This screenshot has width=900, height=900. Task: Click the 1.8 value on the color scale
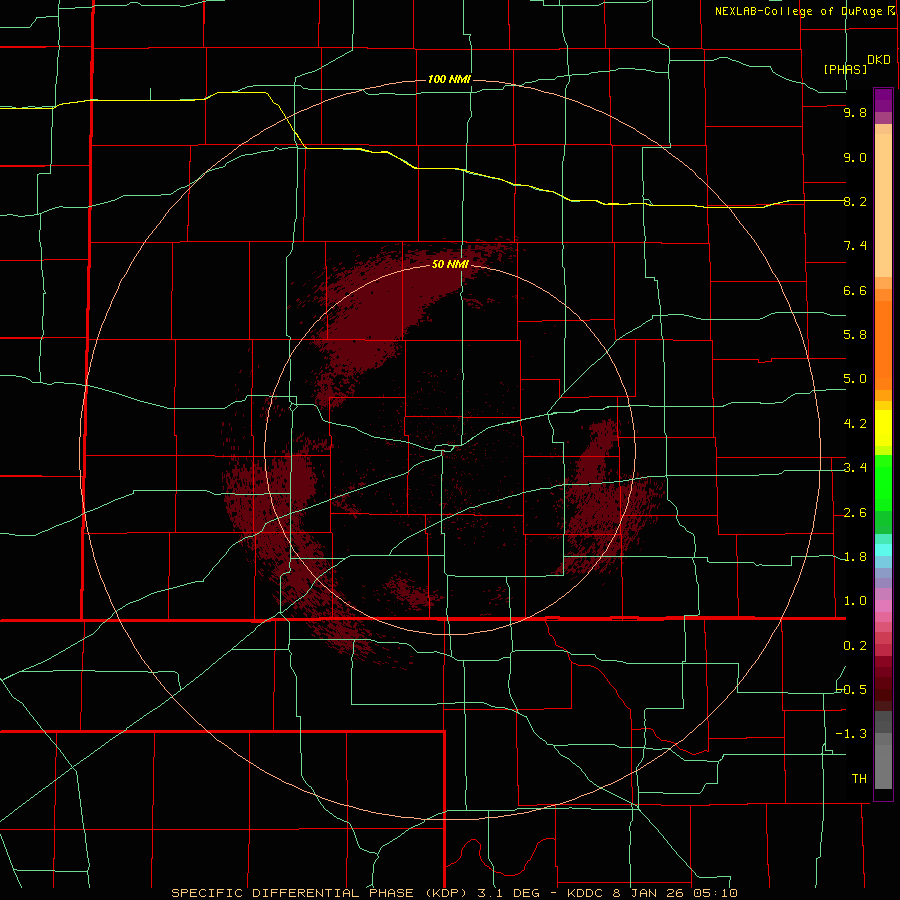pos(855,557)
